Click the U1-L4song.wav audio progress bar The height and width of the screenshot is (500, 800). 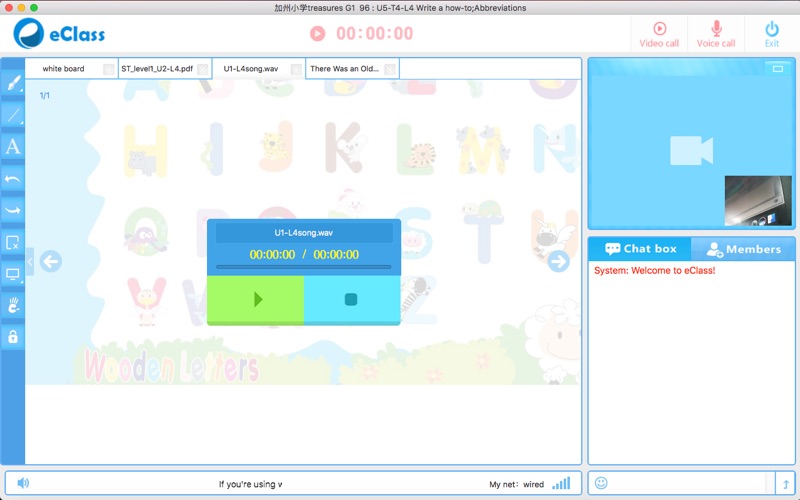coord(304,267)
